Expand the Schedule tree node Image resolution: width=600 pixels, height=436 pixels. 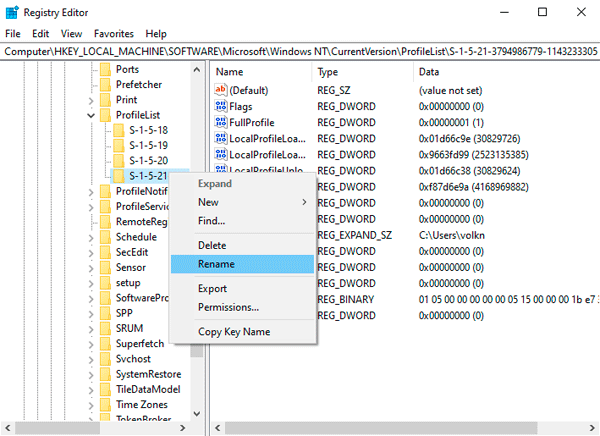coord(91,238)
